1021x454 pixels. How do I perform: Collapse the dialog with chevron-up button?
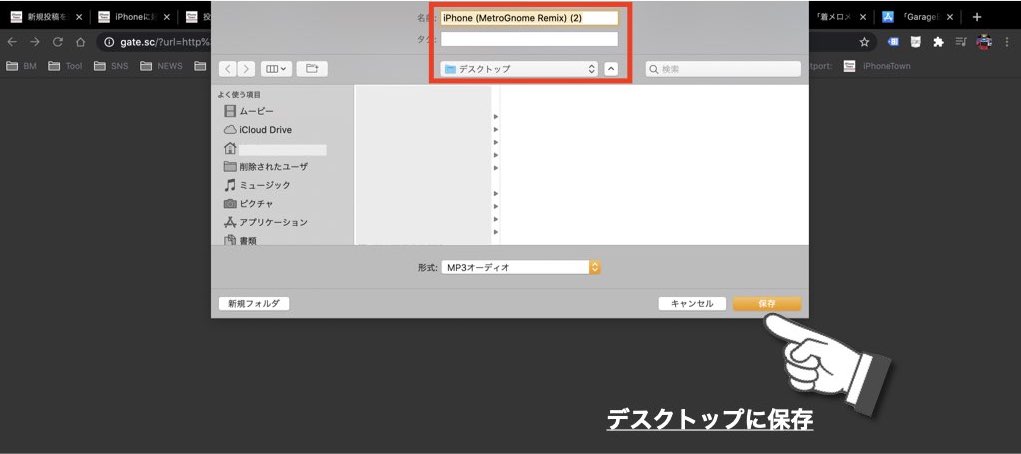[x=611, y=69]
